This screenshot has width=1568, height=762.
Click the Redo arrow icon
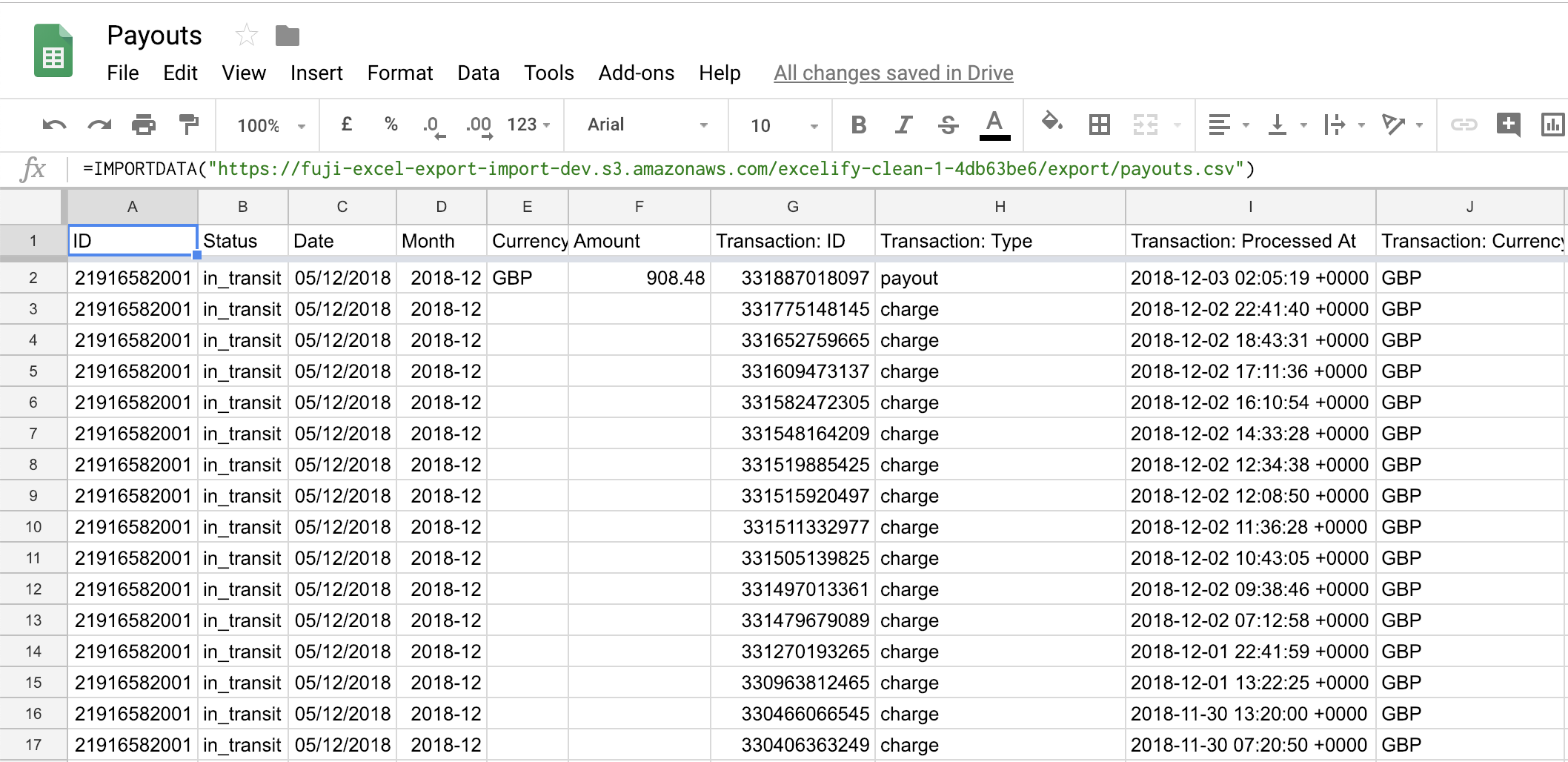pyautogui.click(x=99, y=125)
